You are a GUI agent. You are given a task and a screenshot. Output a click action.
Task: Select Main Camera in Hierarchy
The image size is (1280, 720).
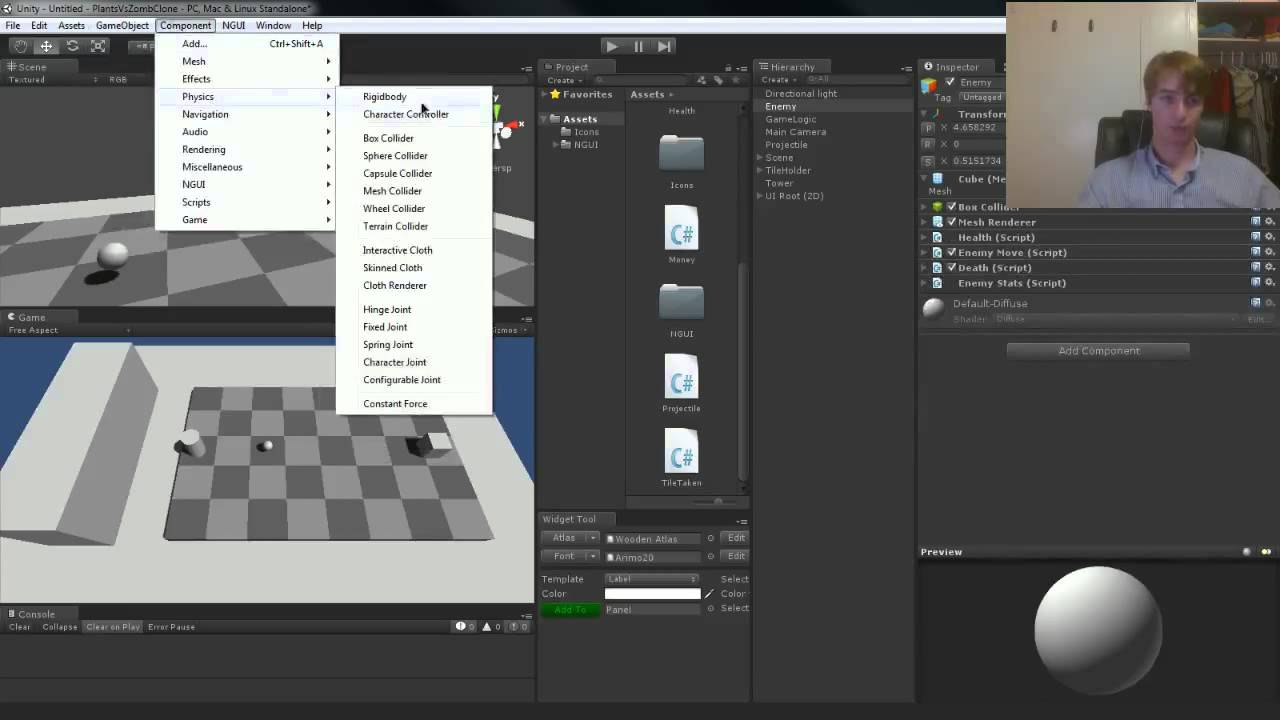(x=796, y=132)
